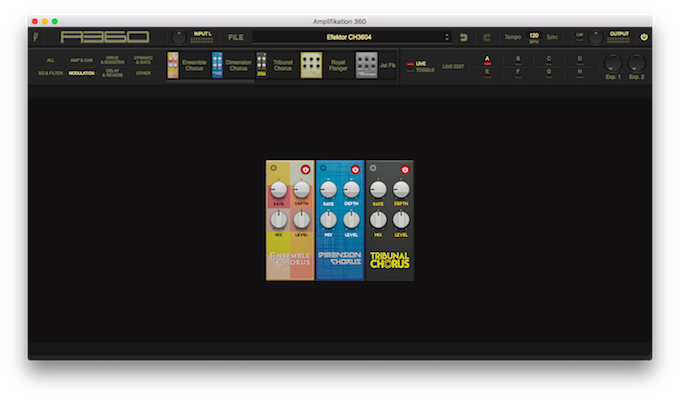Open Dimension Chorus pedal settings gear
Image resolution: width=680 pixels, height=400 pixels.
pos(323,168)
